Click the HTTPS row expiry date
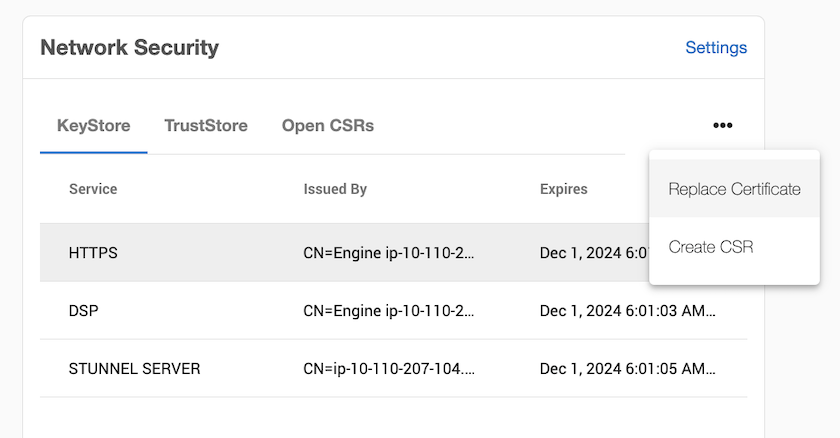Screen dimensions: 840x438 click(592, 253)
